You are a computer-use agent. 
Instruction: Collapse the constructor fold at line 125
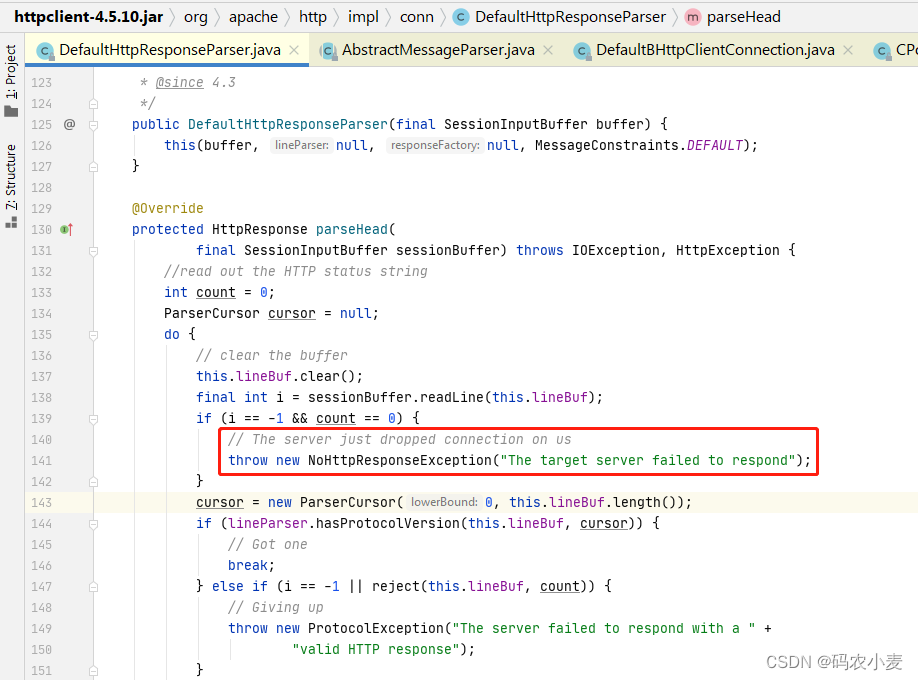(x=93, y=125)
